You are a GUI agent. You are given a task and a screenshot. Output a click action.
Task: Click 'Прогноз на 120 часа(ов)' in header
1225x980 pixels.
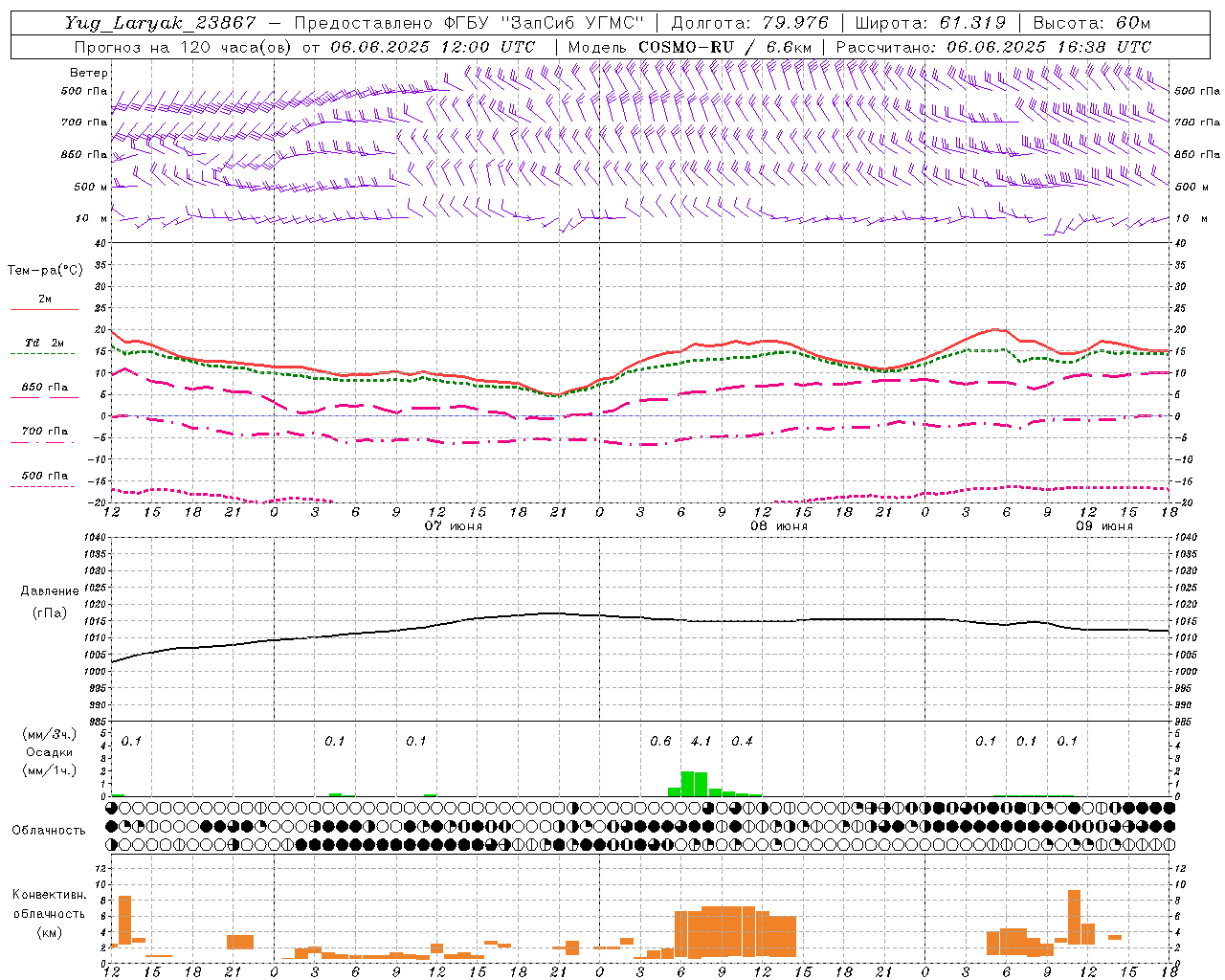pos(183,47)
